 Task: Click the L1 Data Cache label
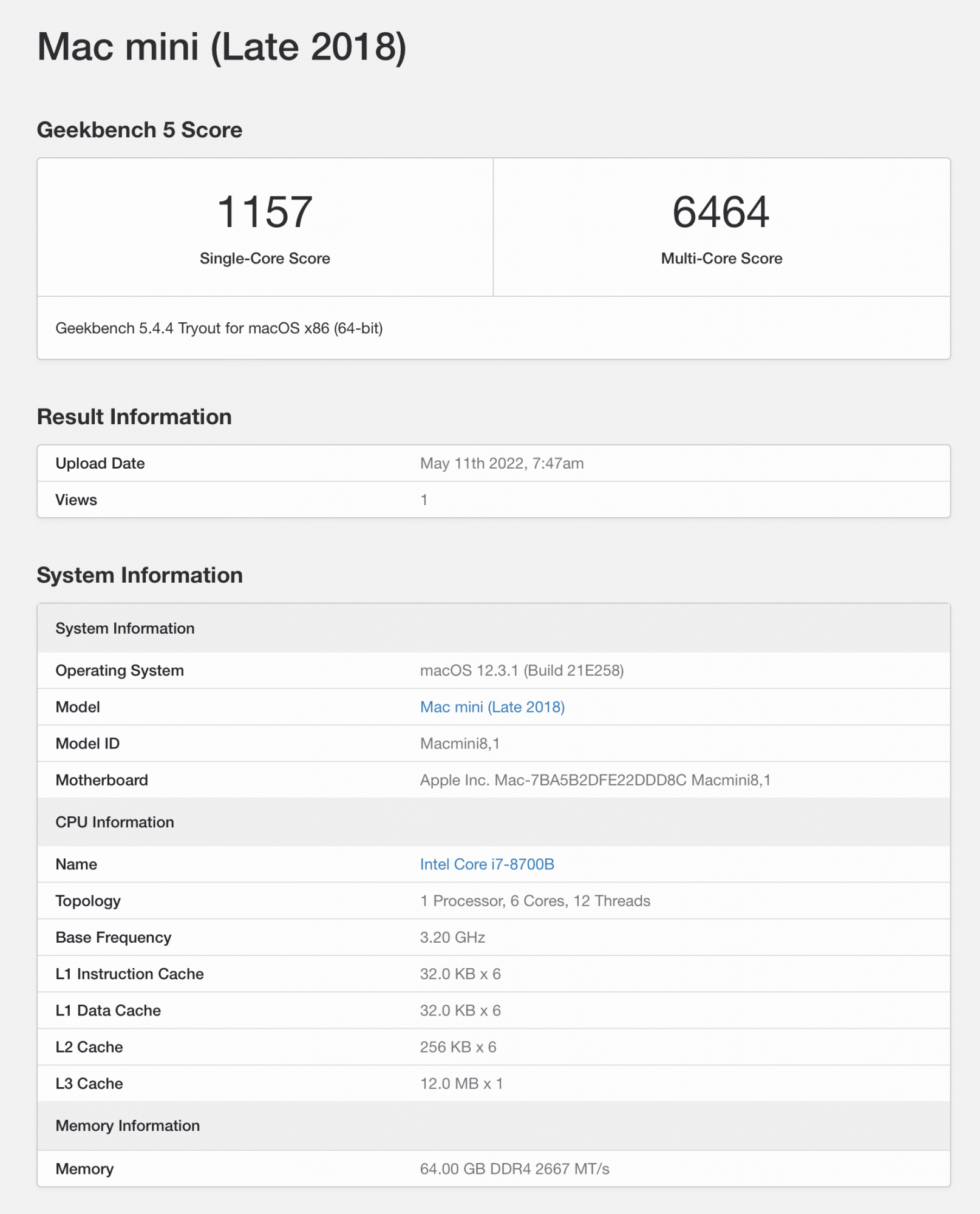coord(108,1011)
